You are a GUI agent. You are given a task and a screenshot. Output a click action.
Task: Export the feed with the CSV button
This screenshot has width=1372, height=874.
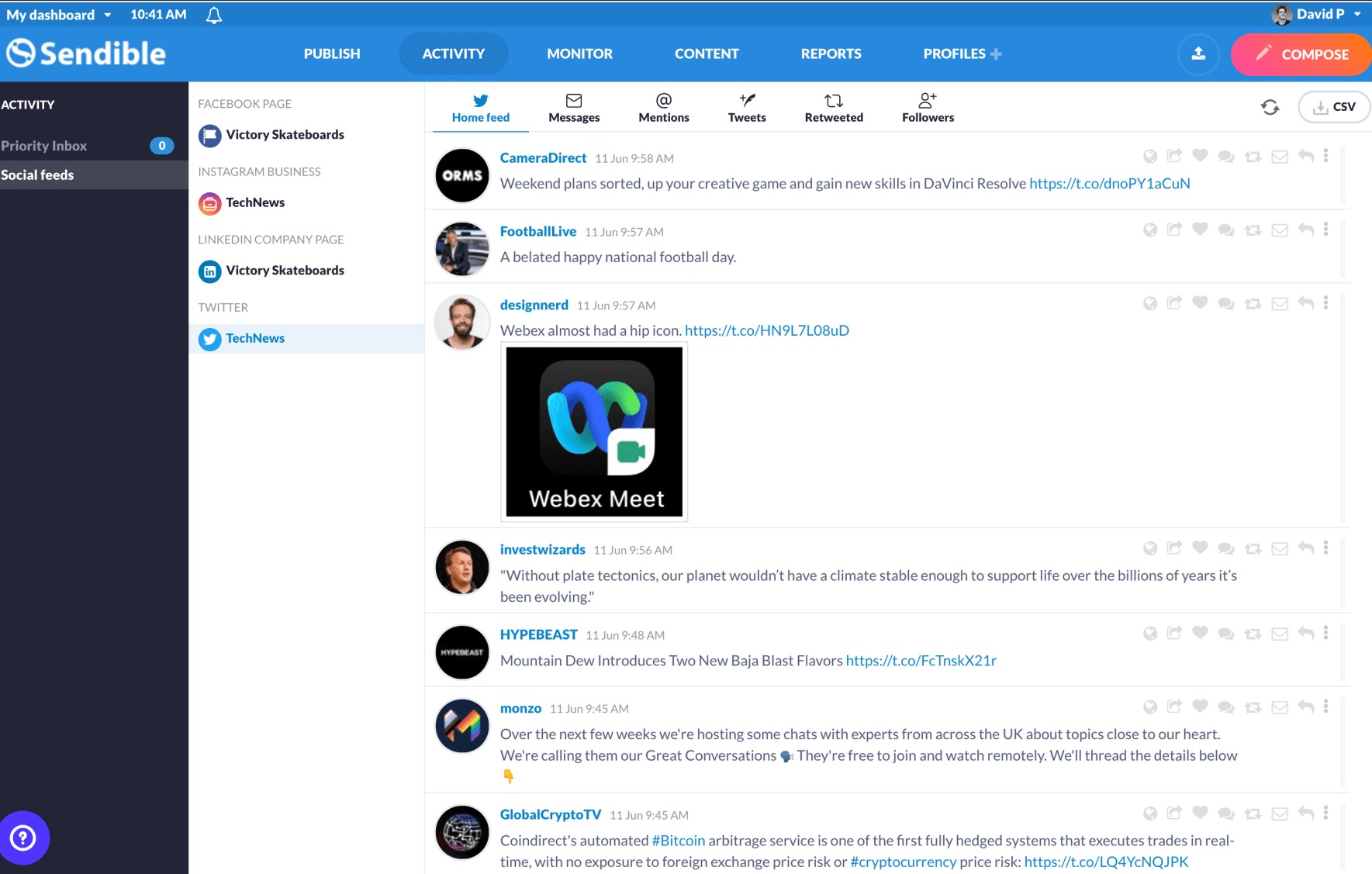pyautogui.click(x=1334, y=107)
